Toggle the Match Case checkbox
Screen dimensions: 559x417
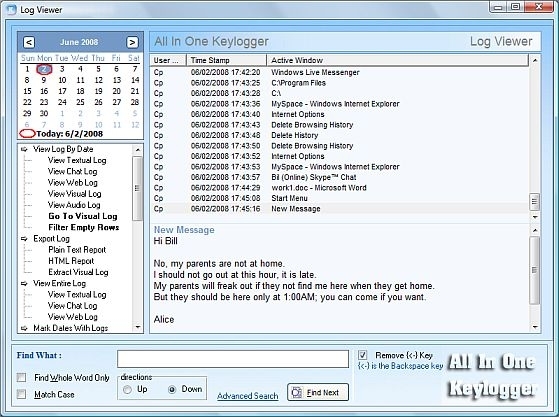21,394
